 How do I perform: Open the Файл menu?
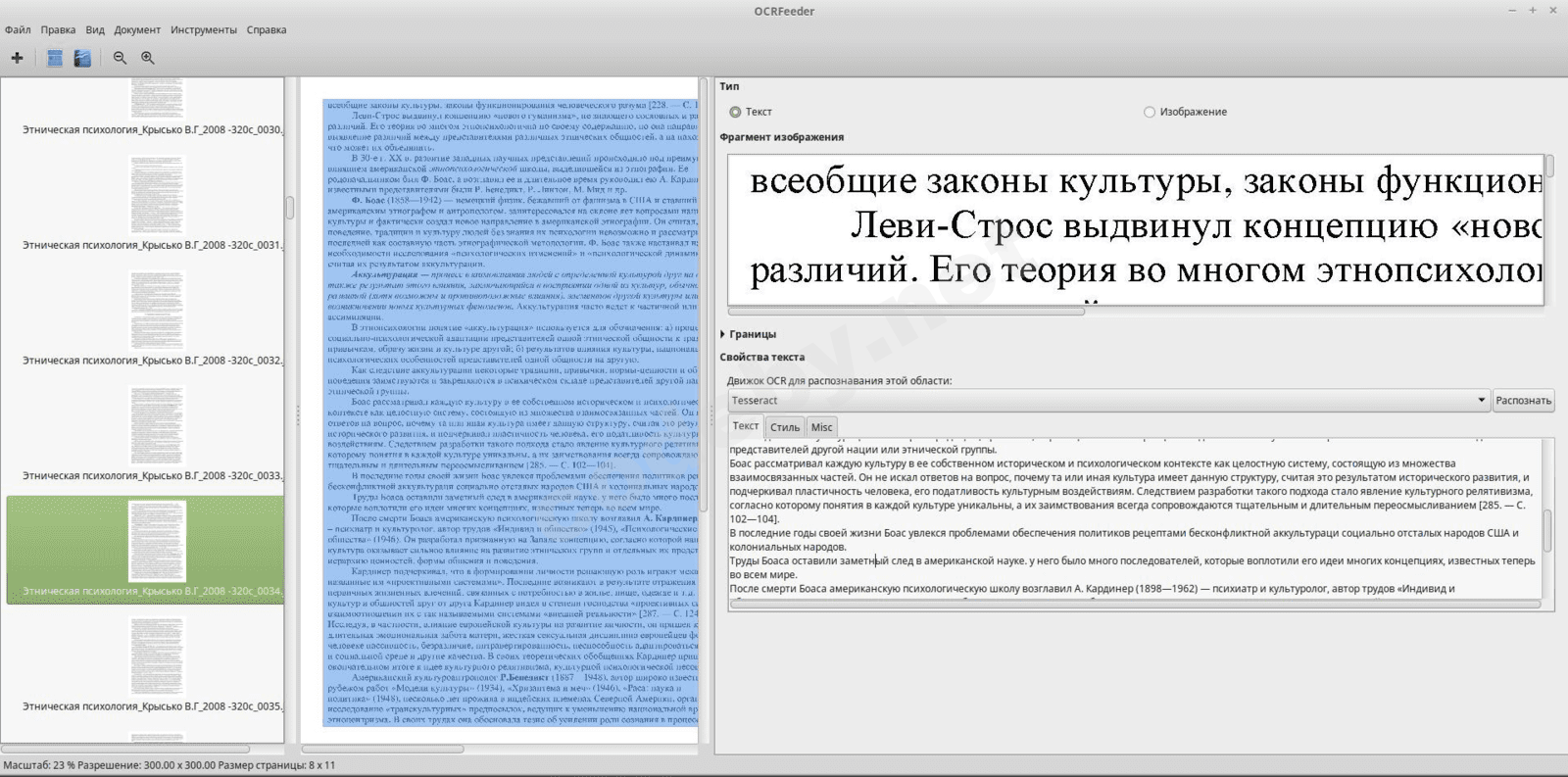coord(18,29)
